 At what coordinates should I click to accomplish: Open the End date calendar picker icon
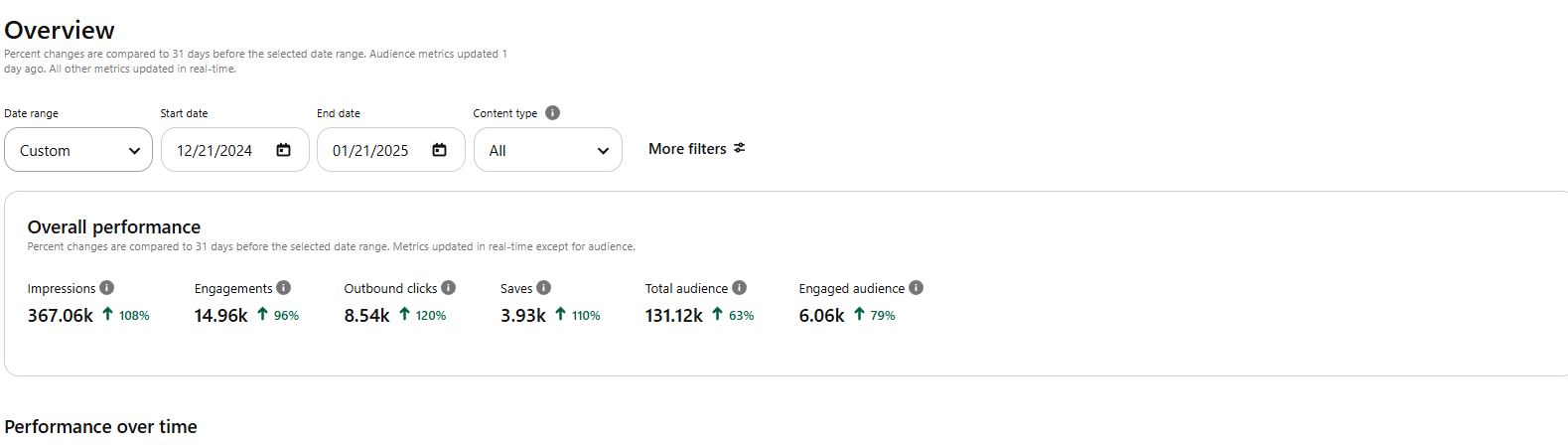(440, 150)
